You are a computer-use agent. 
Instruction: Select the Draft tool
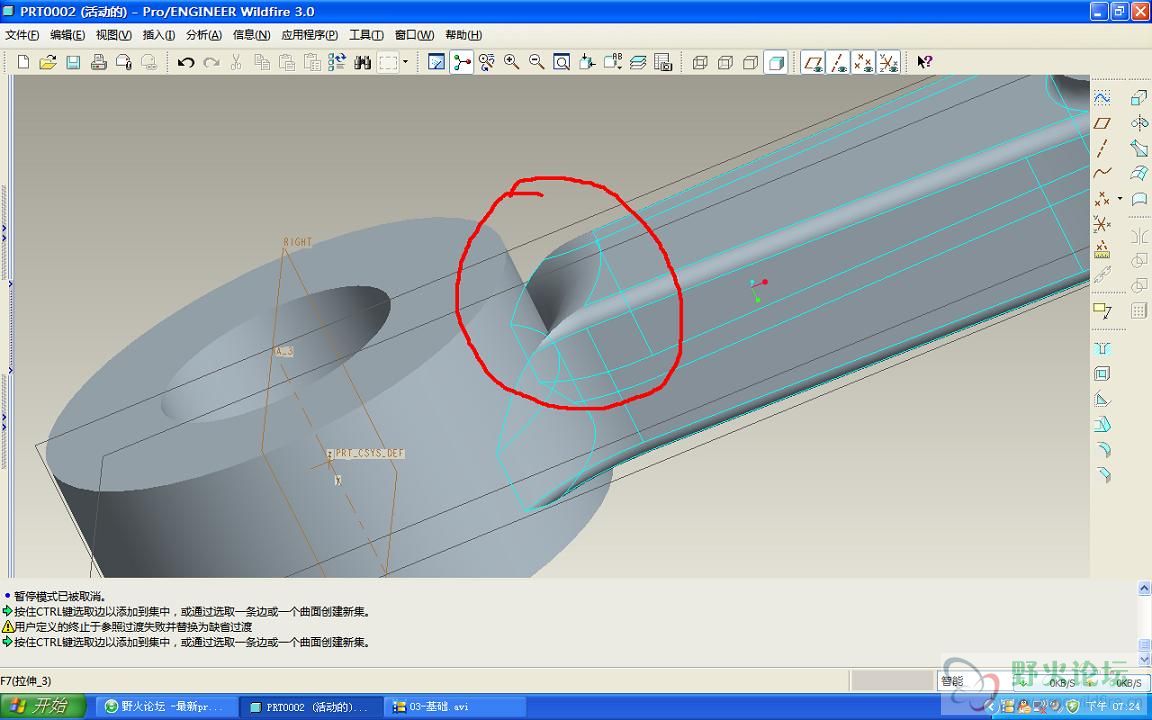(x=1102, y=425)
